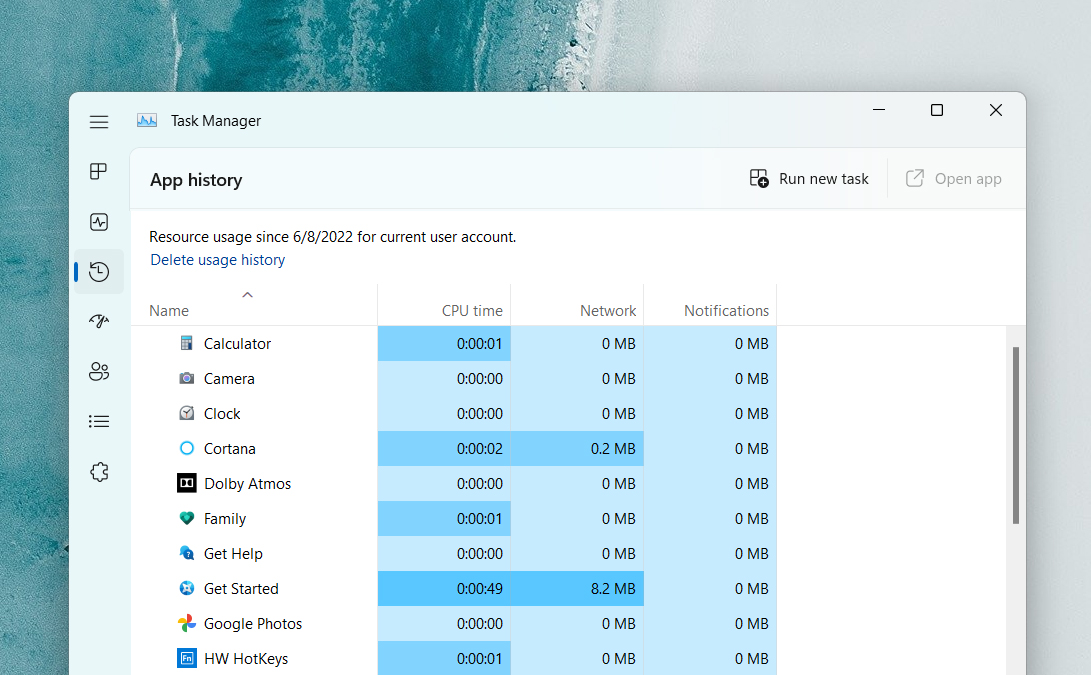
Task: Sort by the Name column header
Action: 169,311
